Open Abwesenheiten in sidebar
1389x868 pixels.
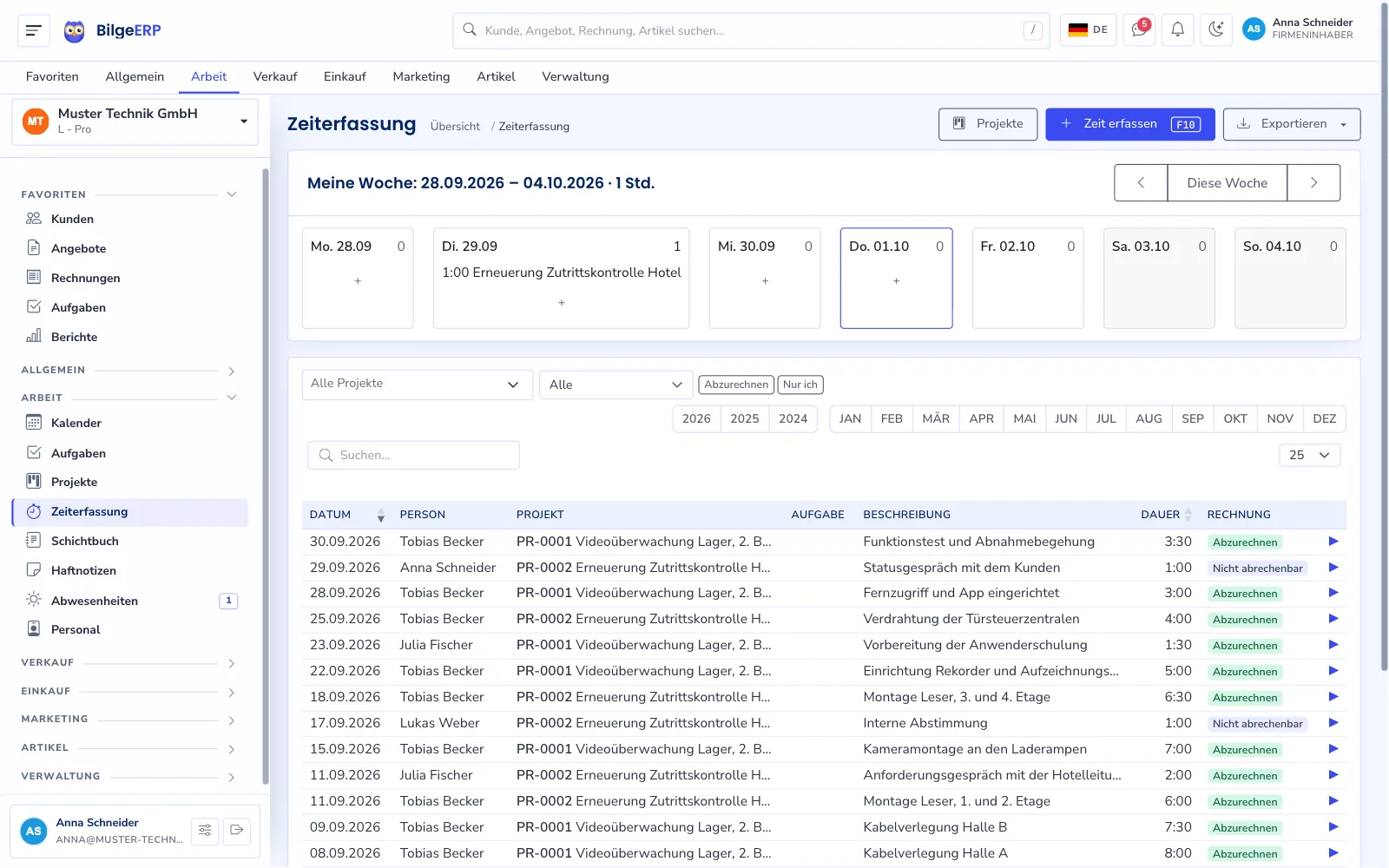(130, 601)
